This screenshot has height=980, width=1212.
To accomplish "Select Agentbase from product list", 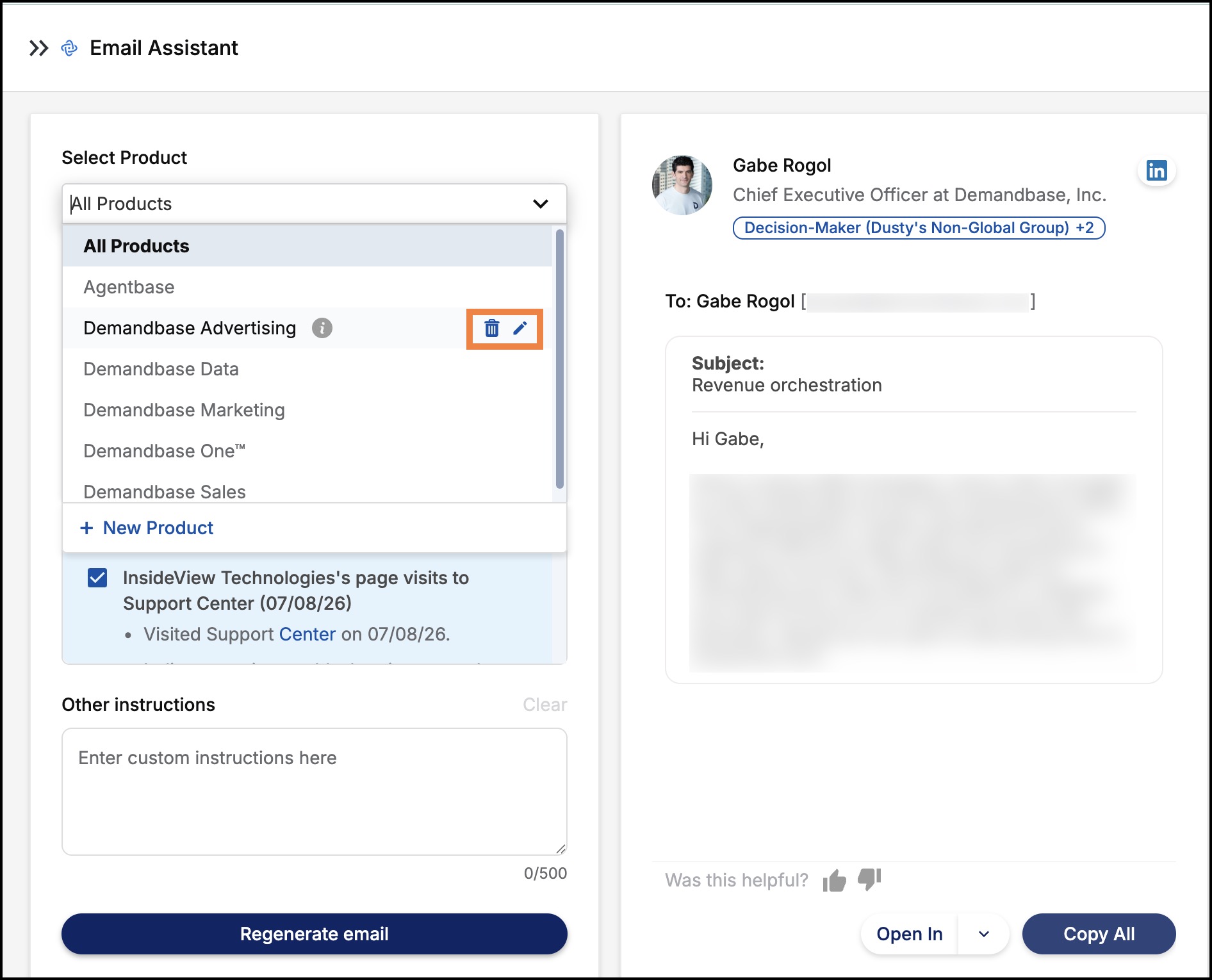I will pyautogui.click(x=307, y=287).
